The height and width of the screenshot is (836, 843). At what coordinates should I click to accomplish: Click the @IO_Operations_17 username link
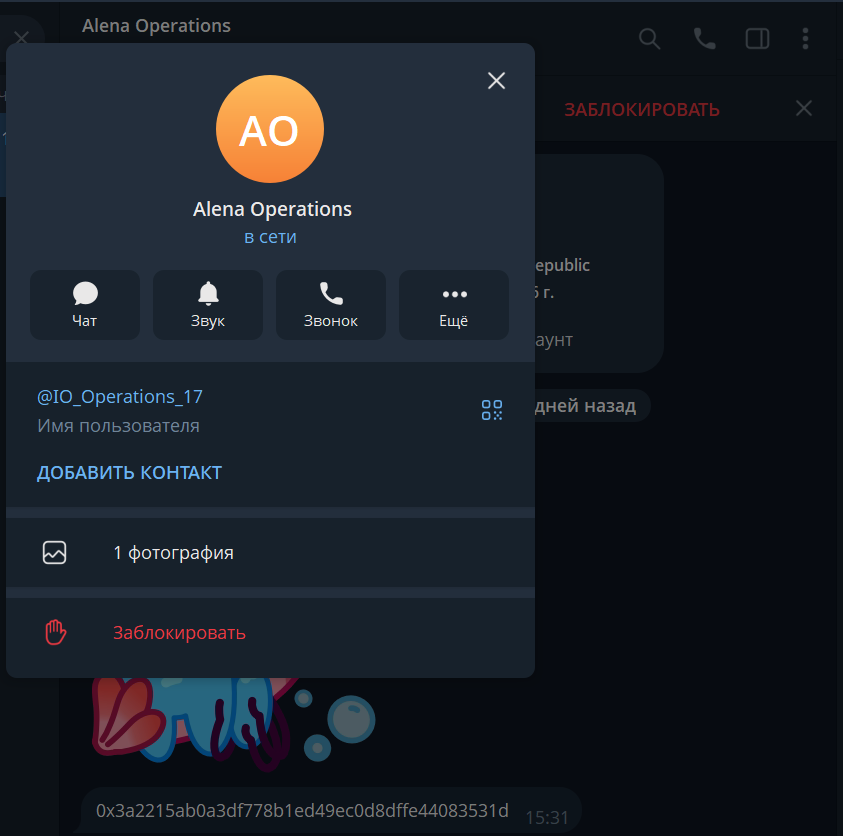coord(119,397)
